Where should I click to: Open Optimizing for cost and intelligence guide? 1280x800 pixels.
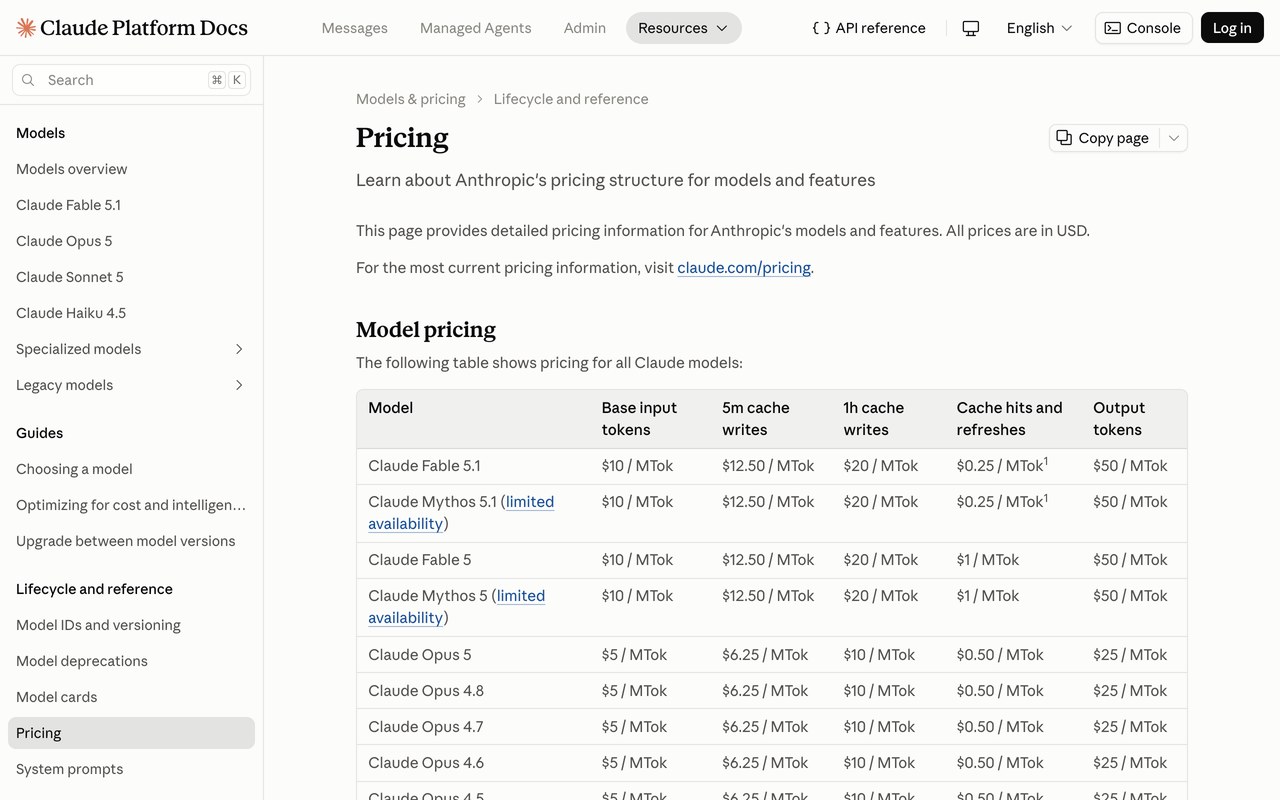pyautogui.click(x=131, y=505)
